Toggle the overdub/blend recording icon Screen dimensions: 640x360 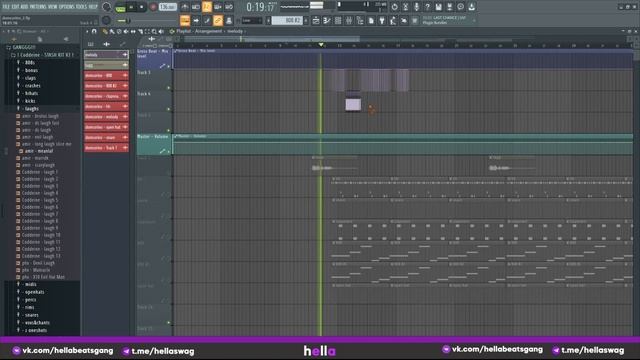218,7
